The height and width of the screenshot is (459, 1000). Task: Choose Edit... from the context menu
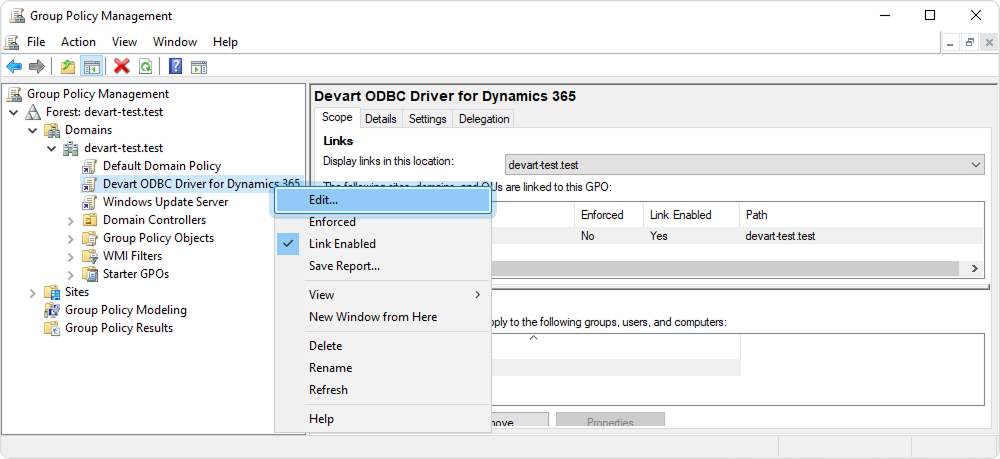[x=383, y=200]
